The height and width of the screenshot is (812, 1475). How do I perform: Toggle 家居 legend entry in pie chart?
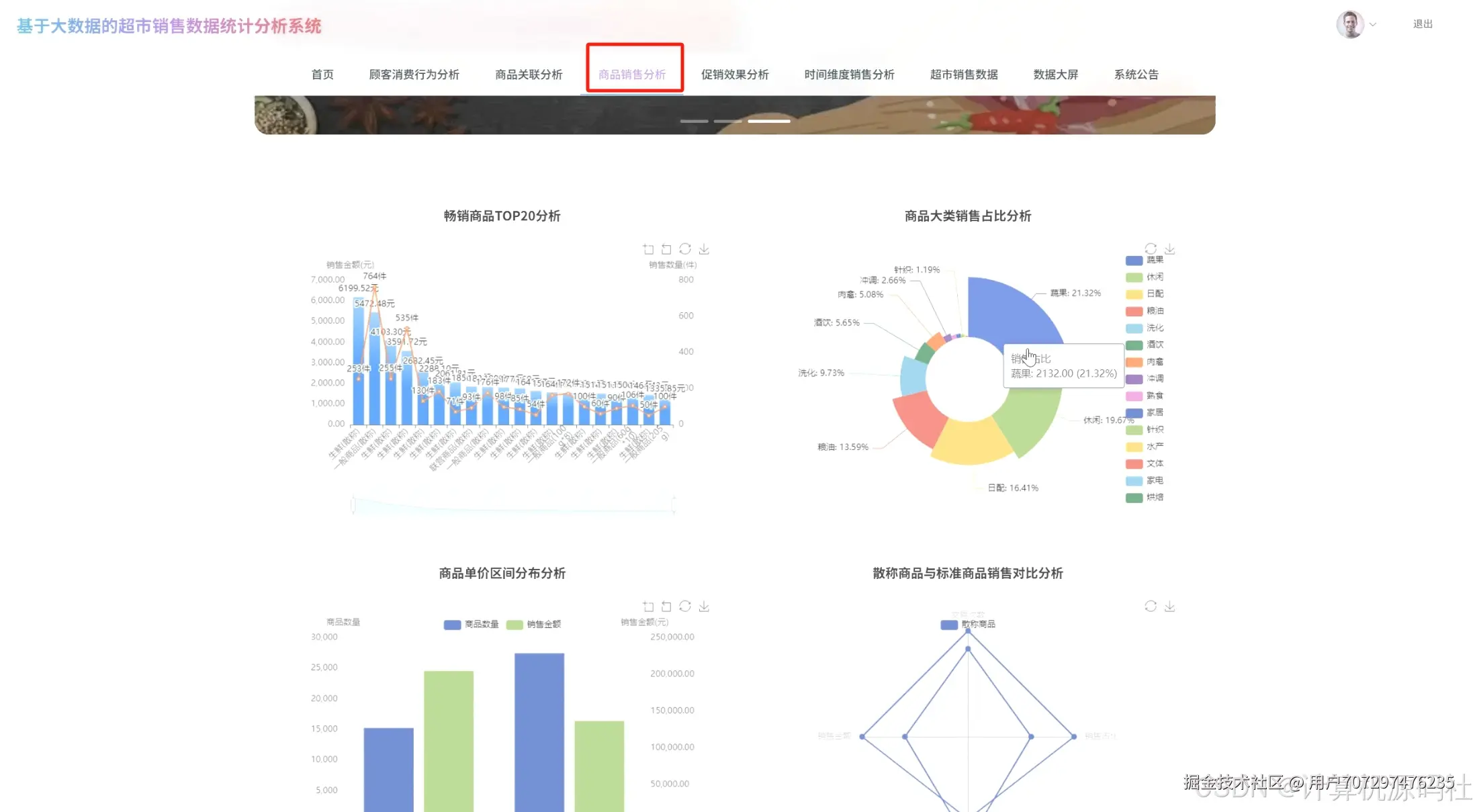coord(1145,412)
